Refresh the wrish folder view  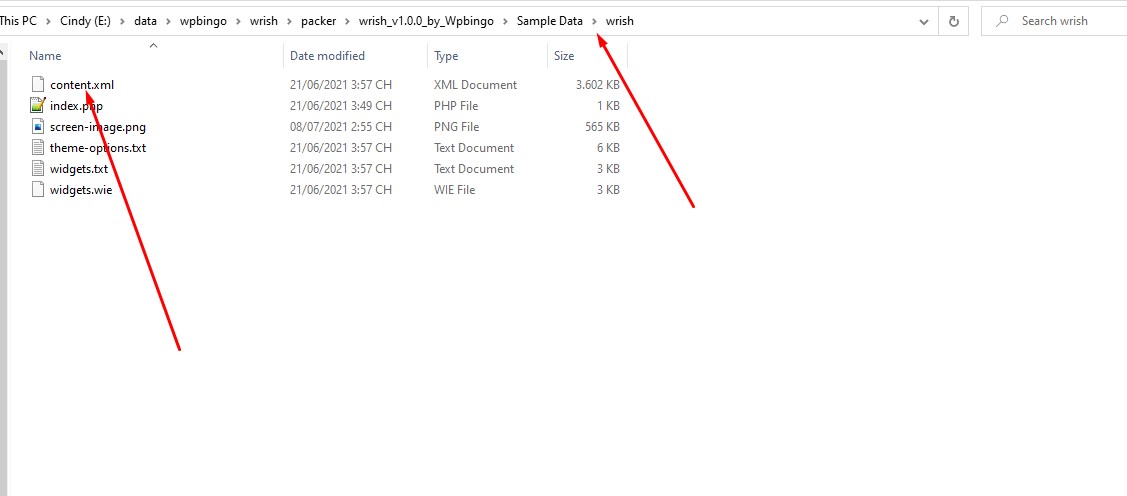click(x=954, y=22)
